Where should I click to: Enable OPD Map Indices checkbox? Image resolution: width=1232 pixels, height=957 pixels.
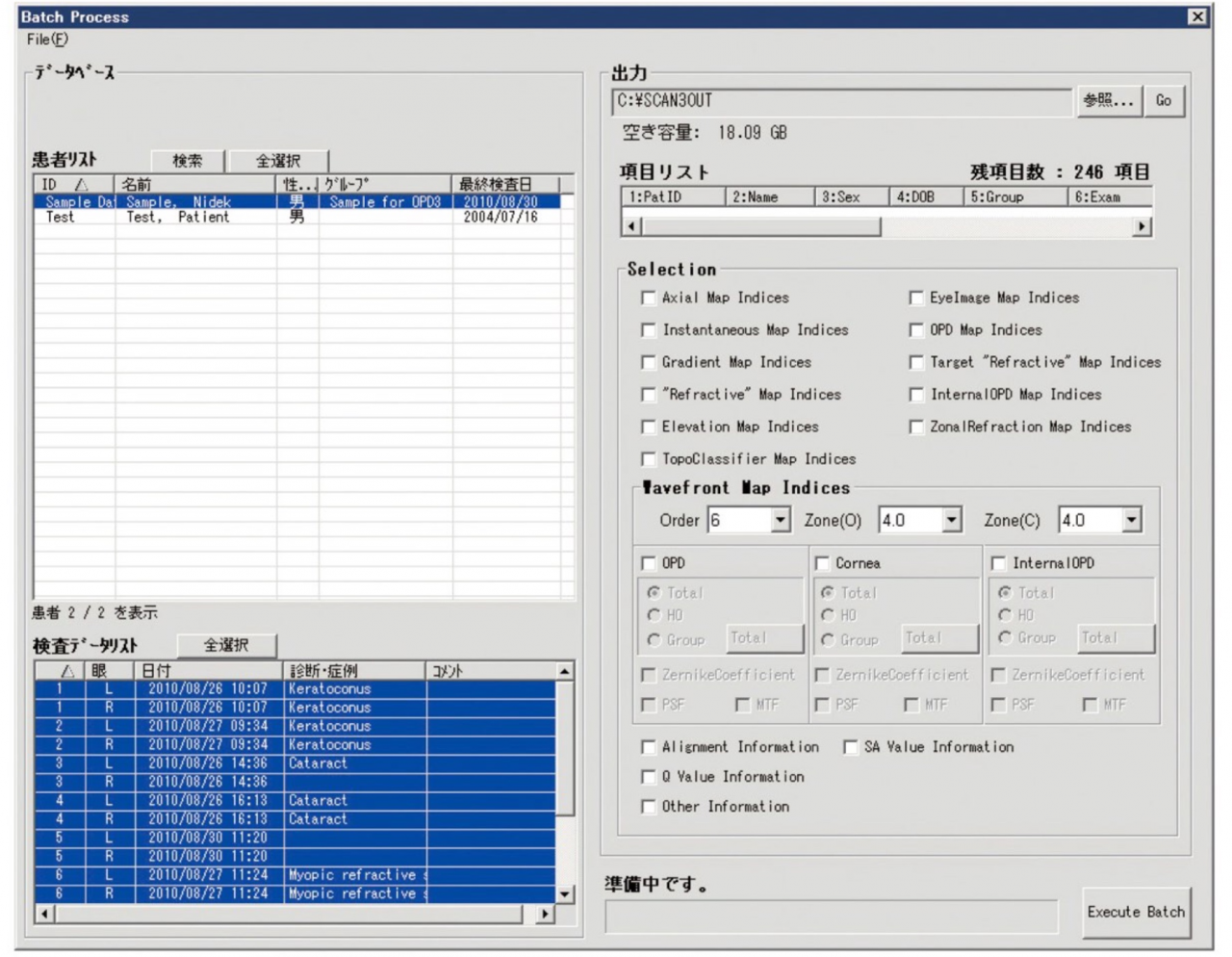point(916,330)
